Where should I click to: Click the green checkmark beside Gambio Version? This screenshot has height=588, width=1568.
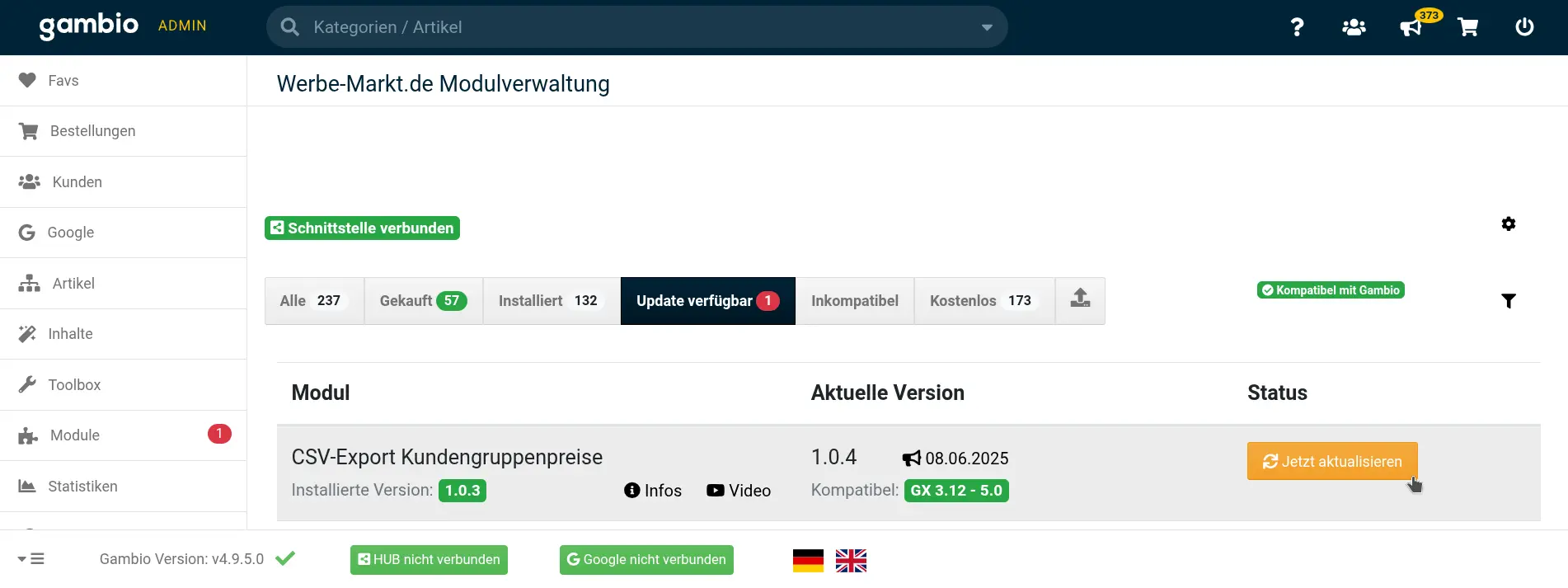pyautogui.click(x=285, y=559)
